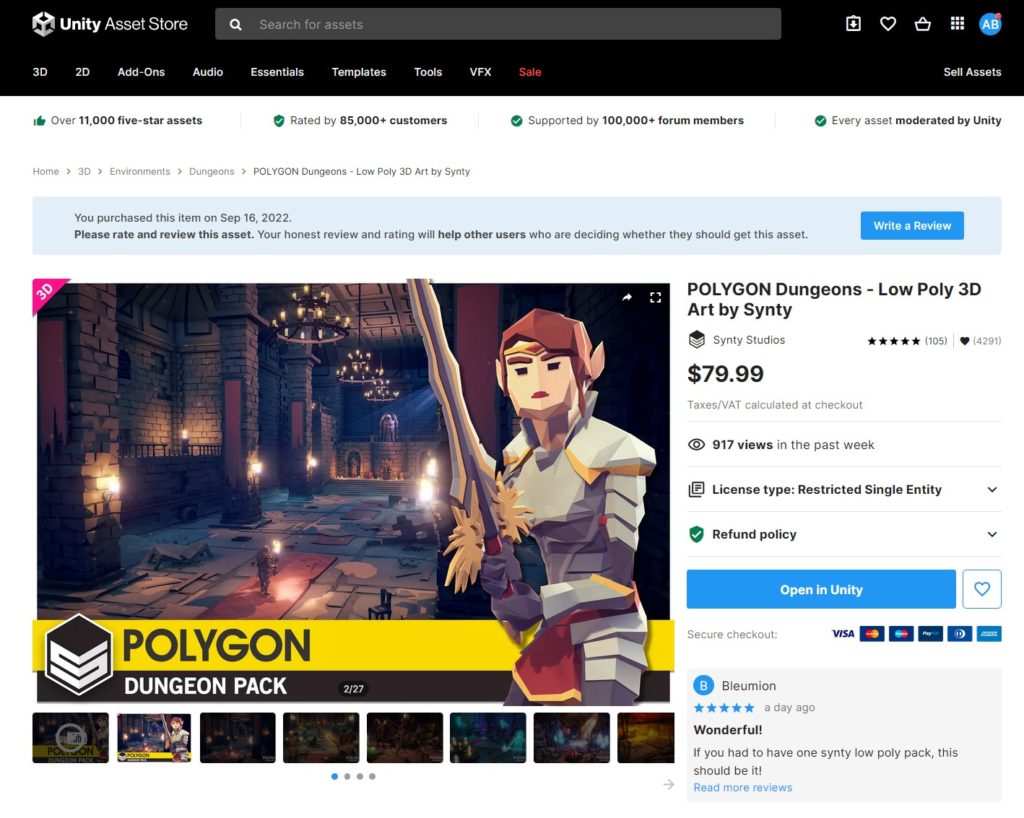1024x818 pixels.
Task: Go to the Sale menu item
Action: pos(530,72)
